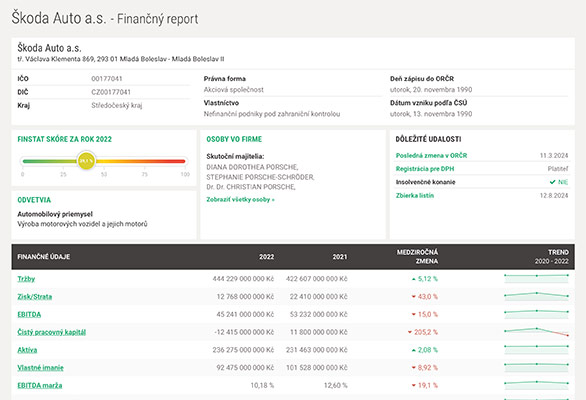This screenshot has width=586, height=400.
Task: Click DIČ value CZ00177041
Action: [x=111, y=92]
